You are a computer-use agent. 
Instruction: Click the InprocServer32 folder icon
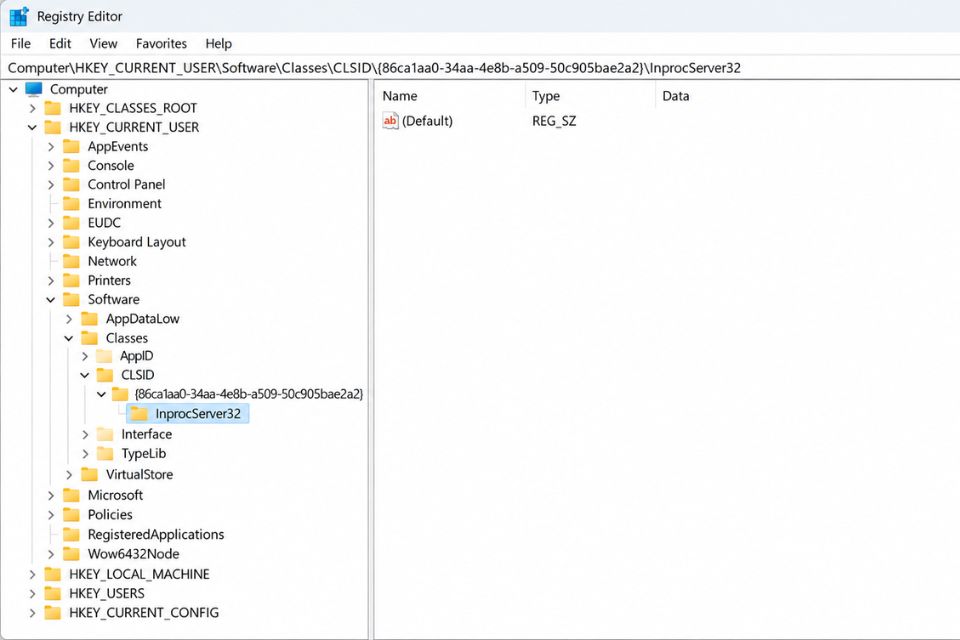[x=139, y=413]
